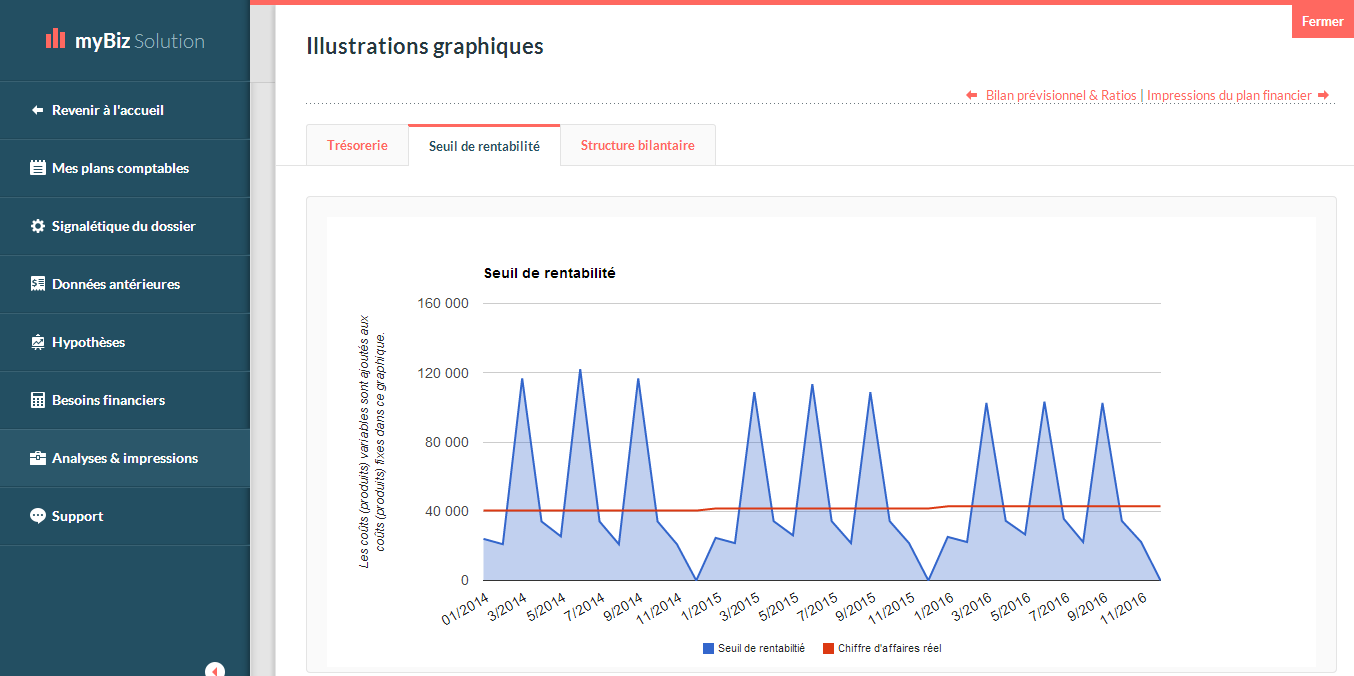Click the myBiz Solution bar-chart logo icon

pyautogui.click(x=55, y=39)
